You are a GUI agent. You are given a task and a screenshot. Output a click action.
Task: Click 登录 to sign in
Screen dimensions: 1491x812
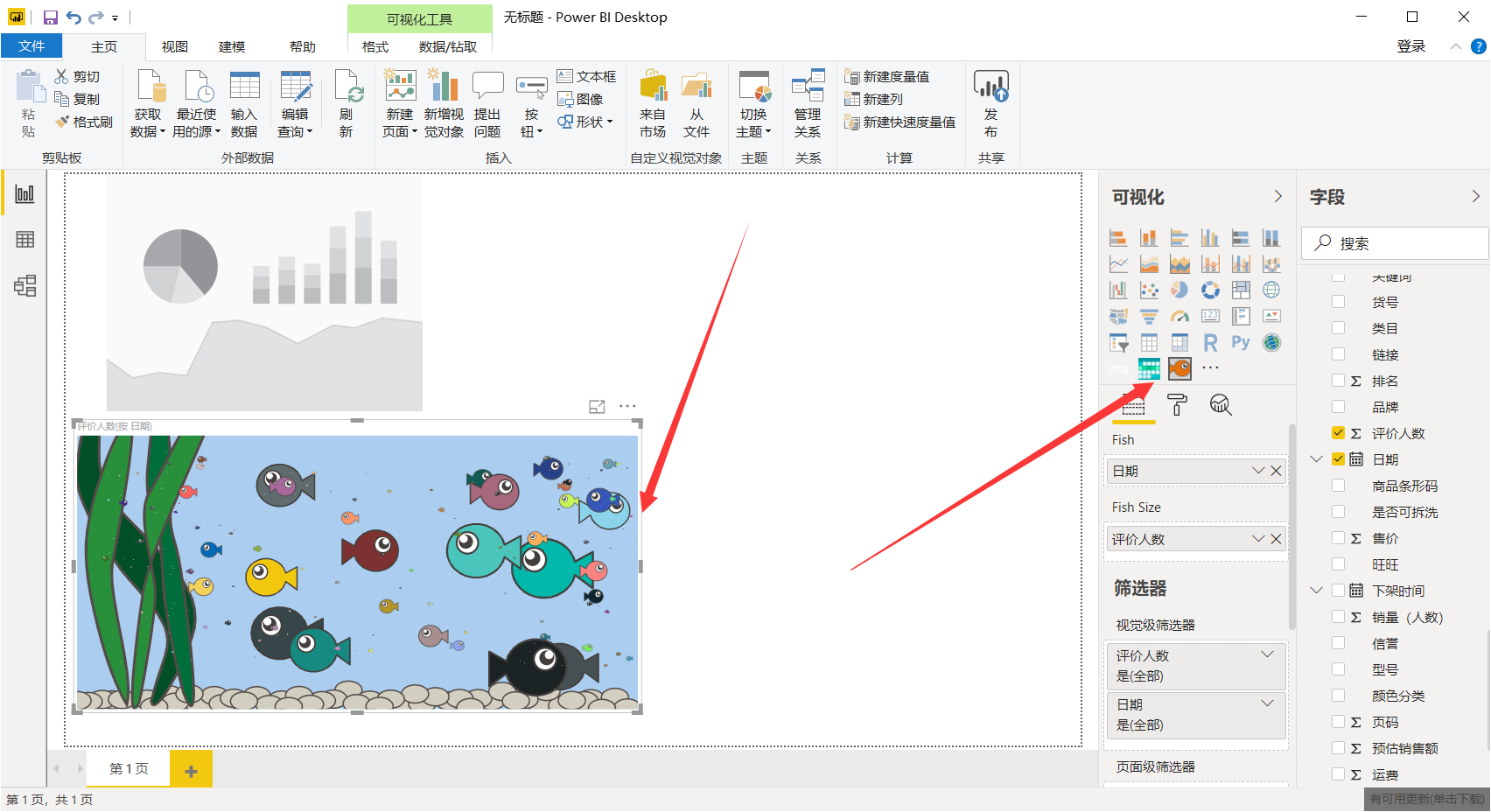pyautogui.click(x=1411, y=46)
